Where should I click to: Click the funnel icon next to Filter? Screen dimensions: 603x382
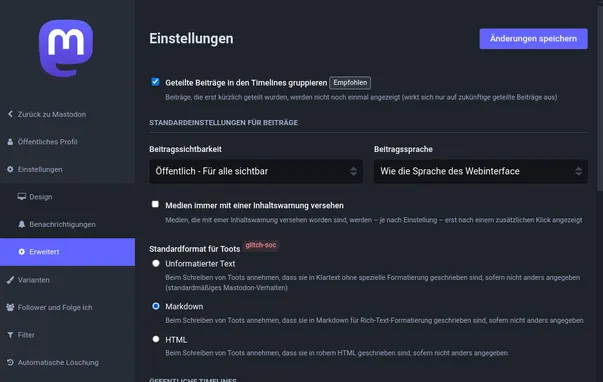(10, 335)
